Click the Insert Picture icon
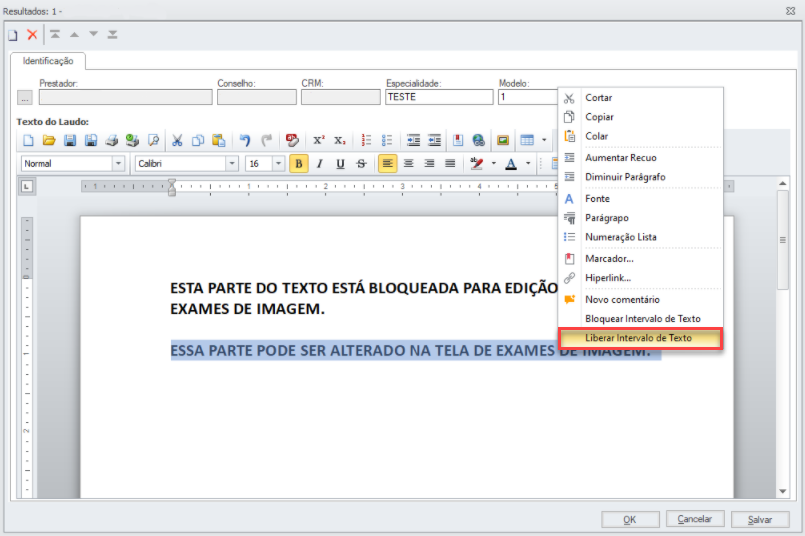Image resolution: width=805 pixels, height=536 pixels. 503,140
